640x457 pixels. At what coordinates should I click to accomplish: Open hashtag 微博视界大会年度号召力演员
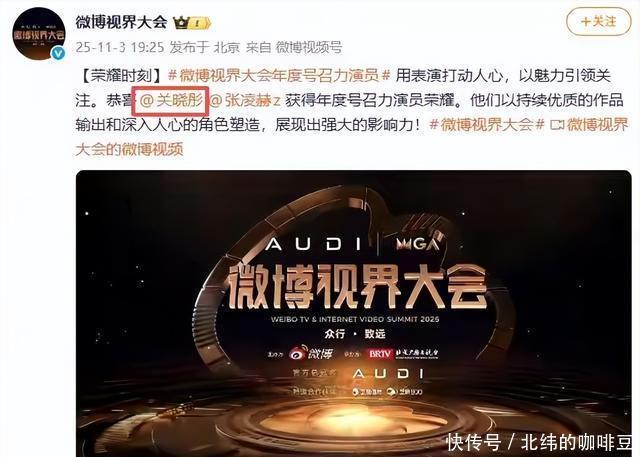point(280,75)
